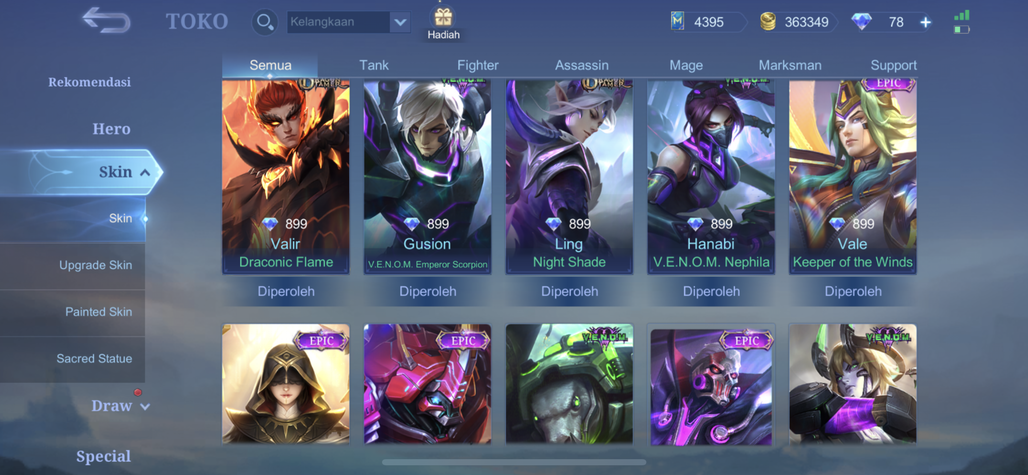Collapse the Skin category chevron

pos(145,172)
